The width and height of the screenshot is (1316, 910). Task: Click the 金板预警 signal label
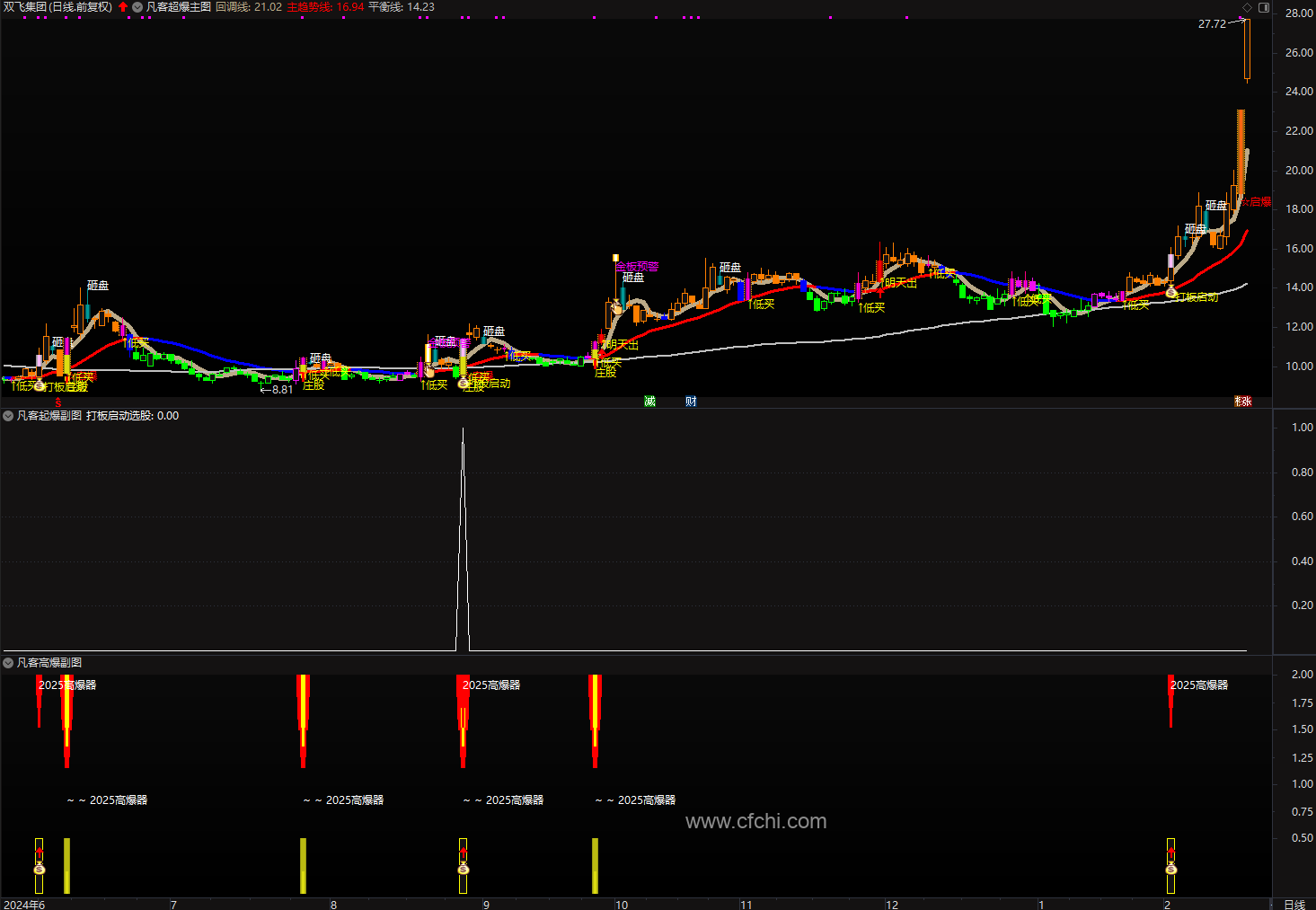click(637, 266)
